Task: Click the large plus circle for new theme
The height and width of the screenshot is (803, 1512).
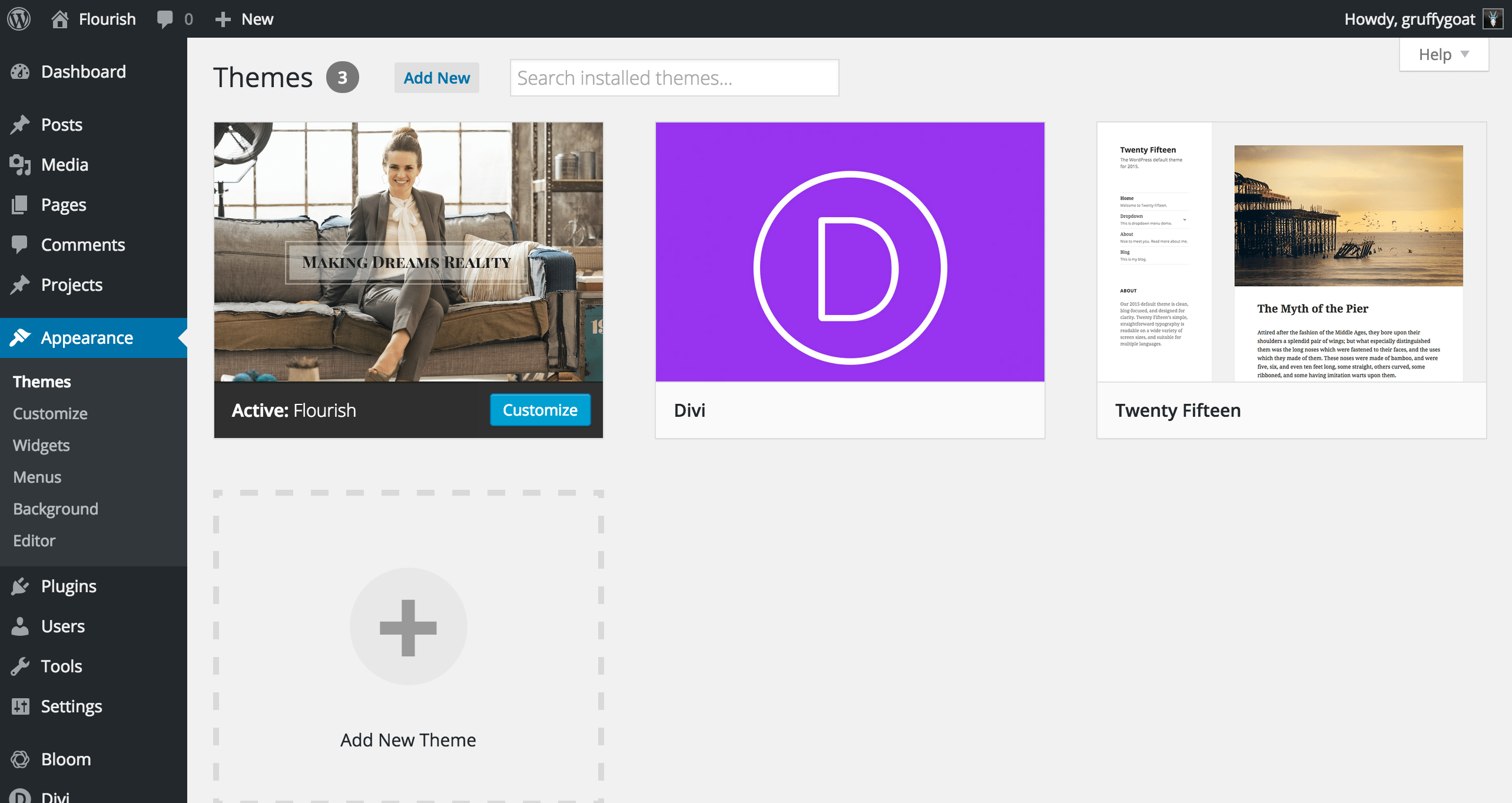Action: pos(408,627)
